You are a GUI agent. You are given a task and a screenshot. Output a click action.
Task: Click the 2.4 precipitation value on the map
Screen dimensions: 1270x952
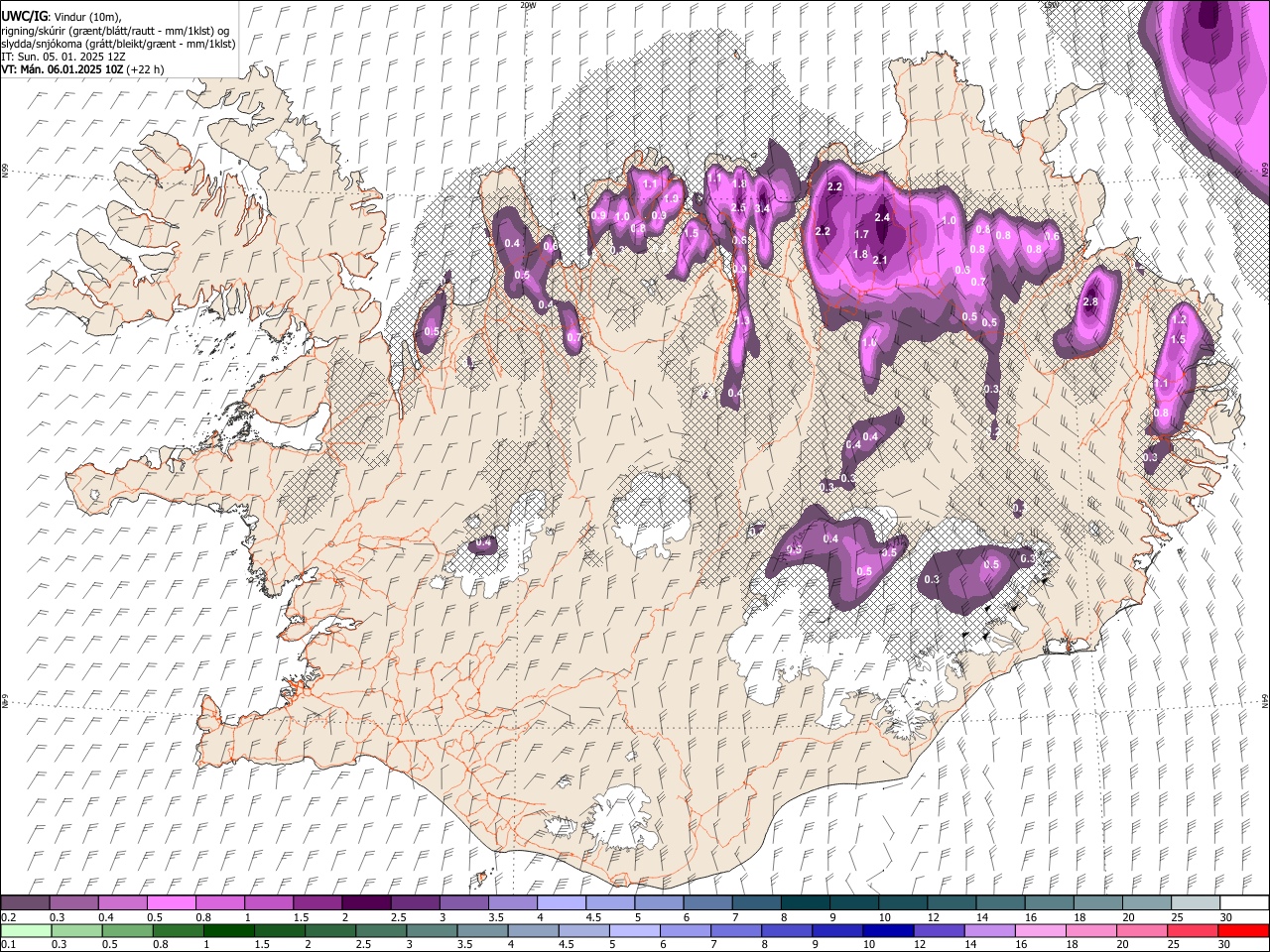click(883, 218)
